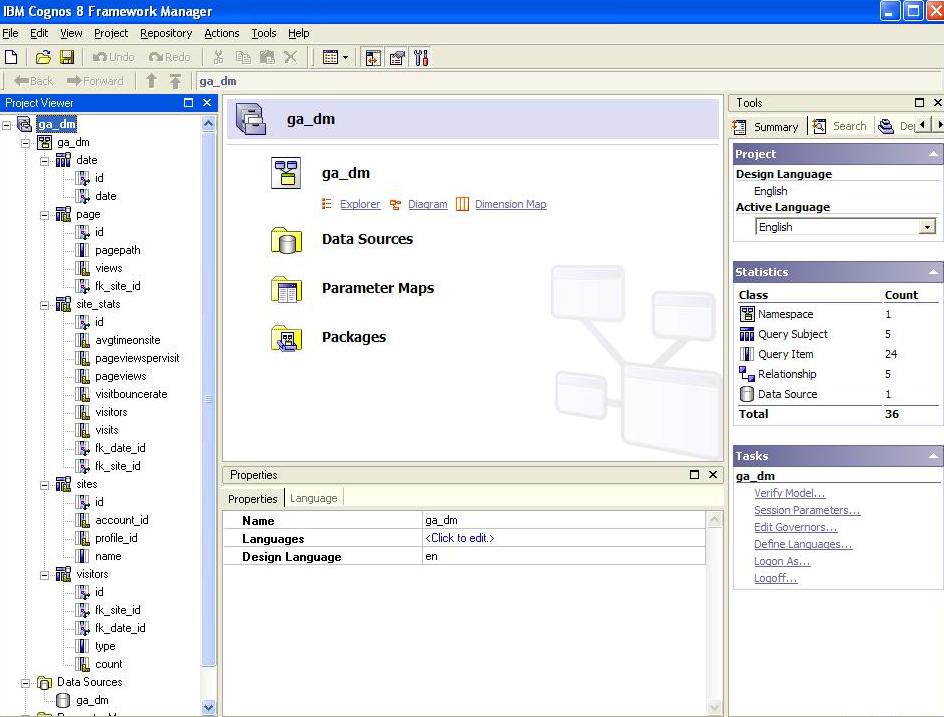Screen dimensions: 944x717
Task: Click the Data Sources folder icon
Action: coord(287,240)
